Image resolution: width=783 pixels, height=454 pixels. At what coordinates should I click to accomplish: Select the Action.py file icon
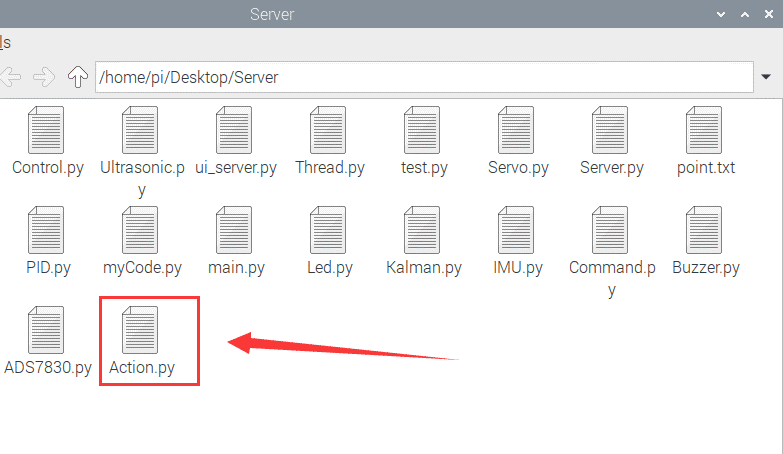140,330
